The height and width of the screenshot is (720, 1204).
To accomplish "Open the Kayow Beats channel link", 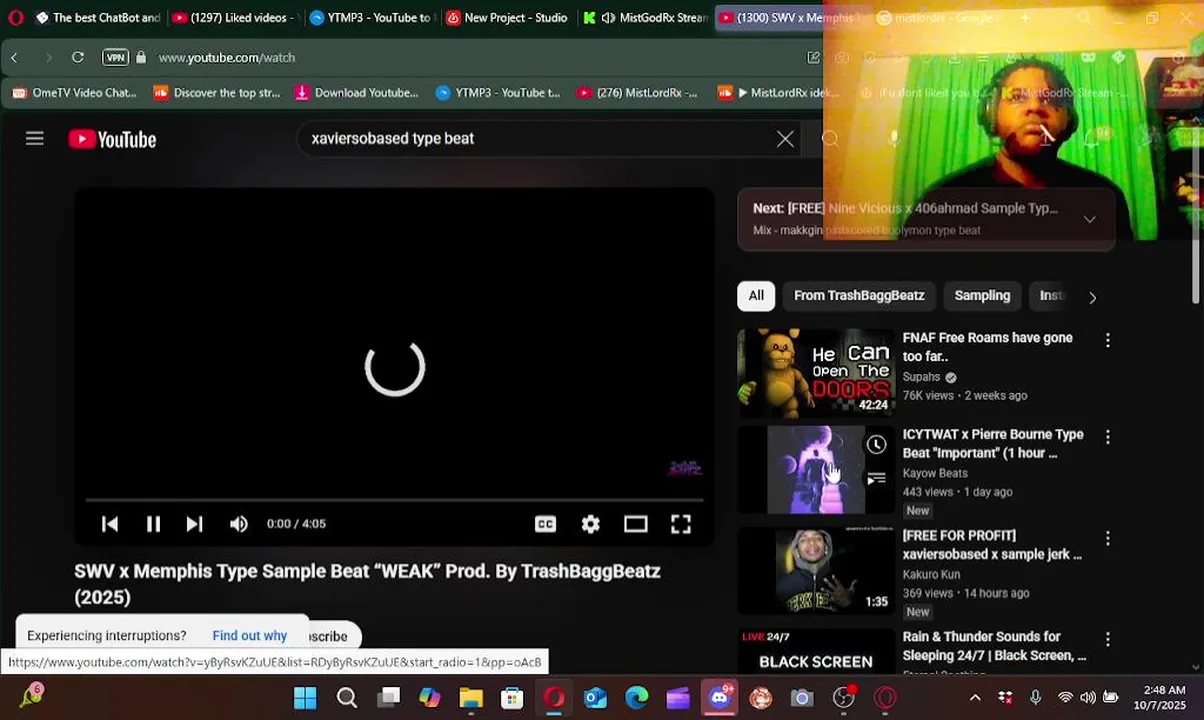I will pos(935,473).
